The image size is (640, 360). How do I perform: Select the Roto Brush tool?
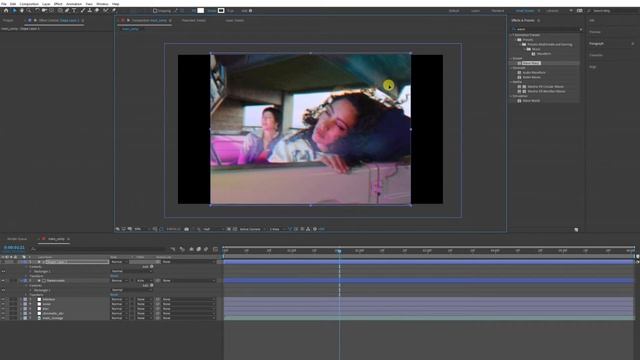click(106, 11)
